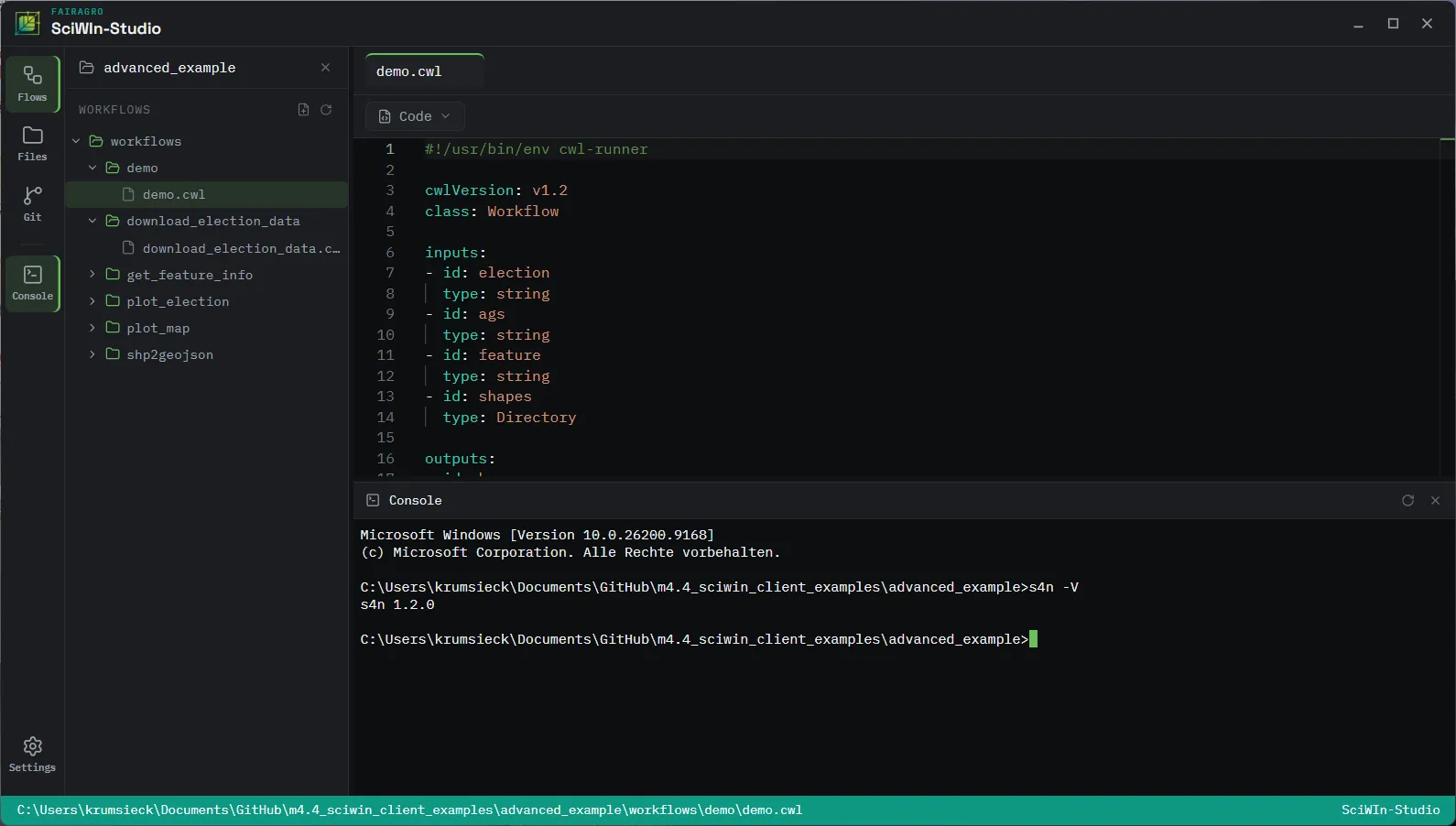1456x826 pixels.
Task: Click 'type: Directory' in editor
Action: [509, 418]
